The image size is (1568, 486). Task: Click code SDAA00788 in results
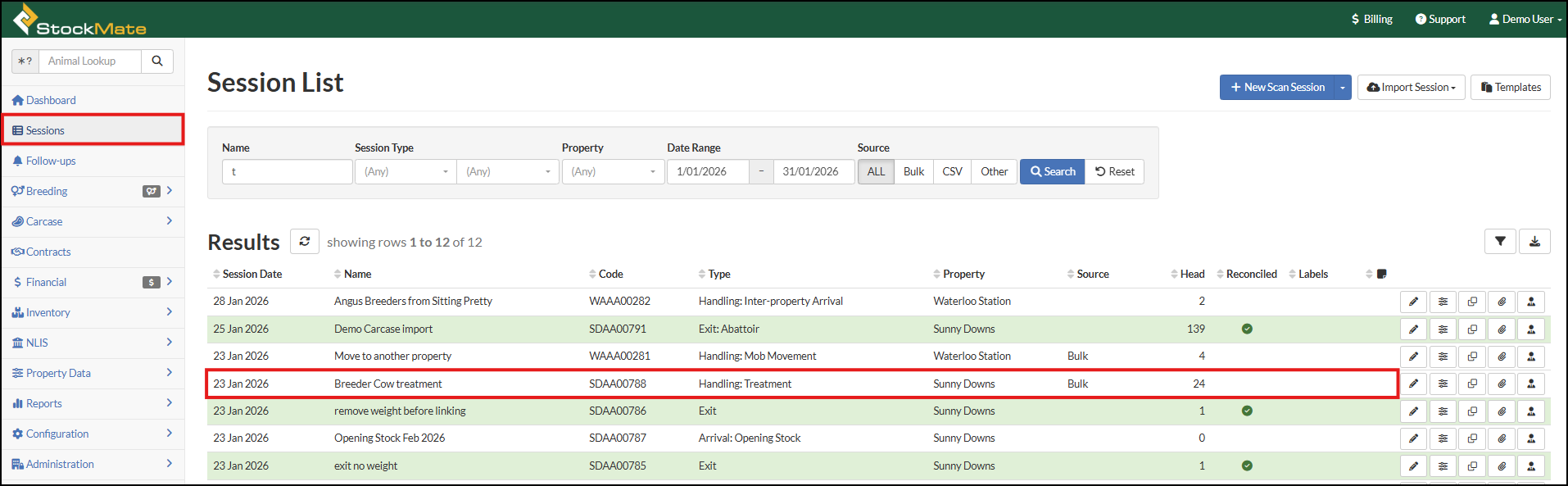click(x=618, y=384)
